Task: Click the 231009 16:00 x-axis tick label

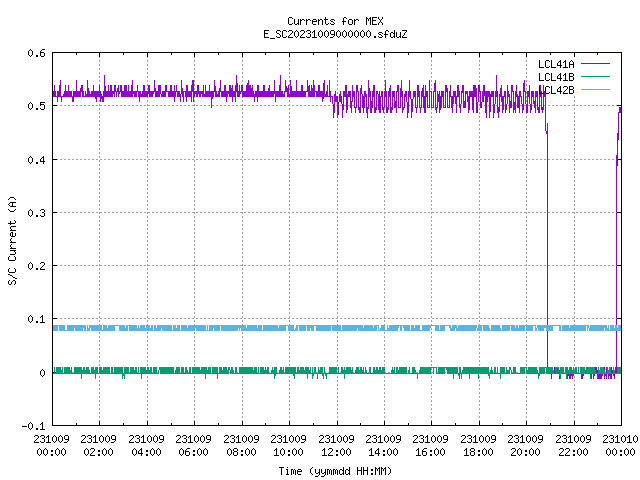Action: click(x=430, y=445)
